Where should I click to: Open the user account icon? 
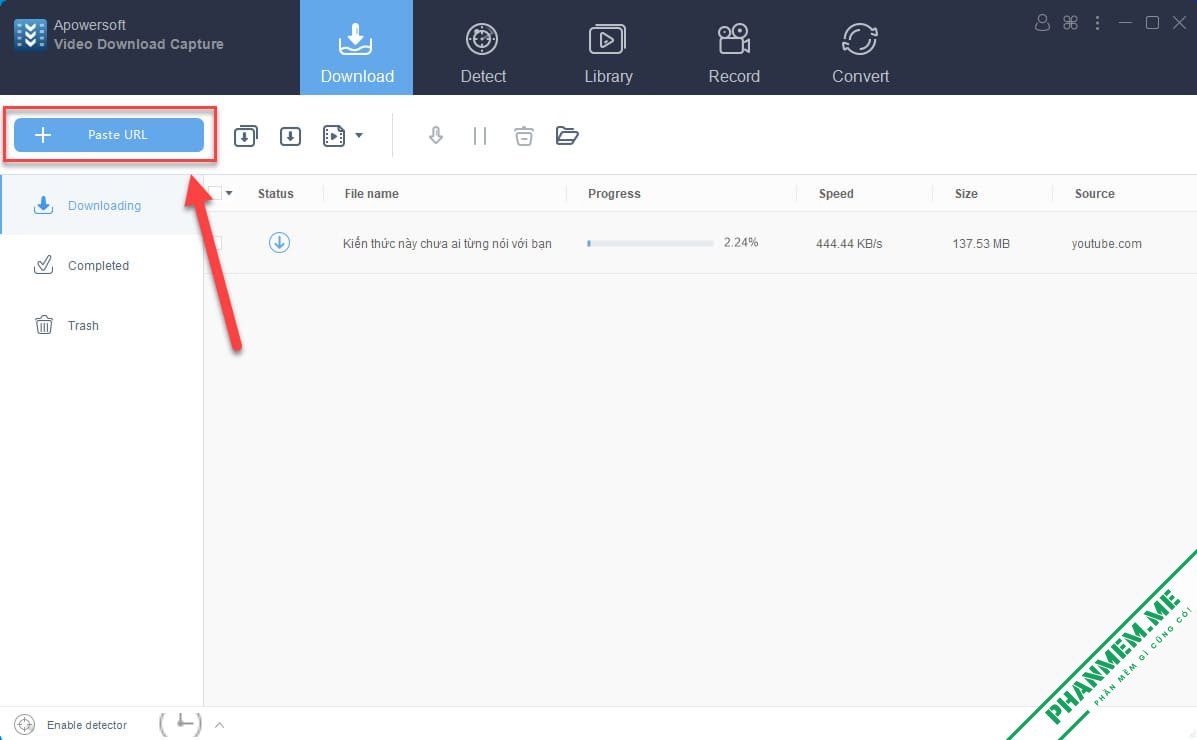coord(1042,23)
